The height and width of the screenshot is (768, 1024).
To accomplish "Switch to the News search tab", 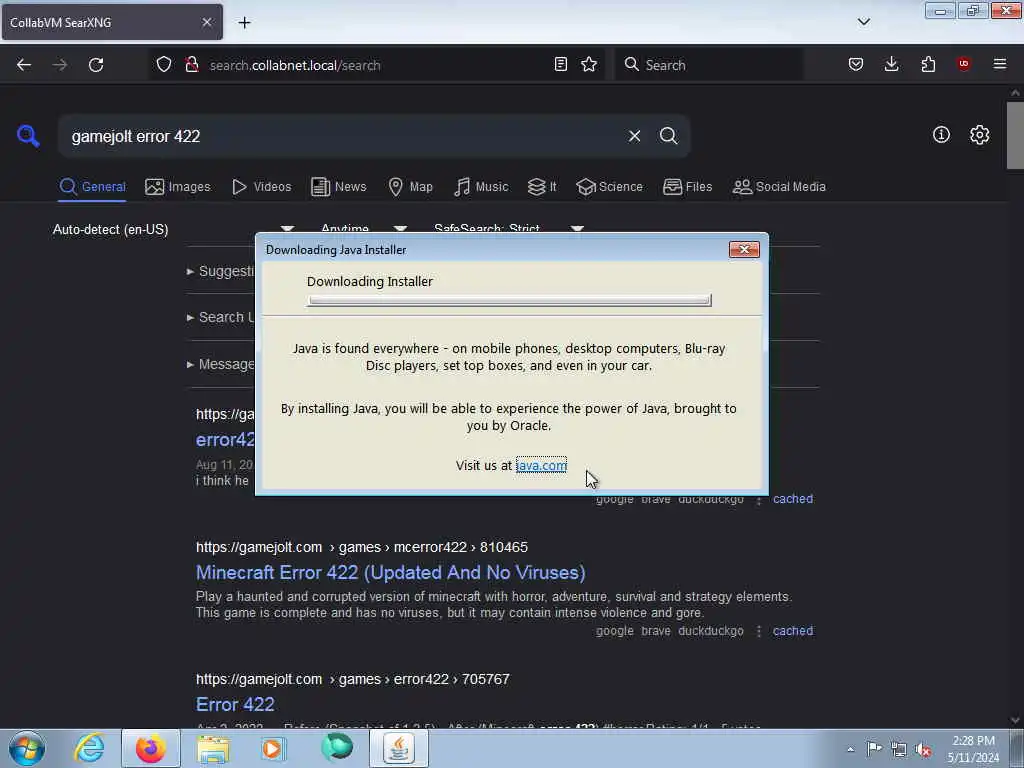I will [x=338, y=187].
